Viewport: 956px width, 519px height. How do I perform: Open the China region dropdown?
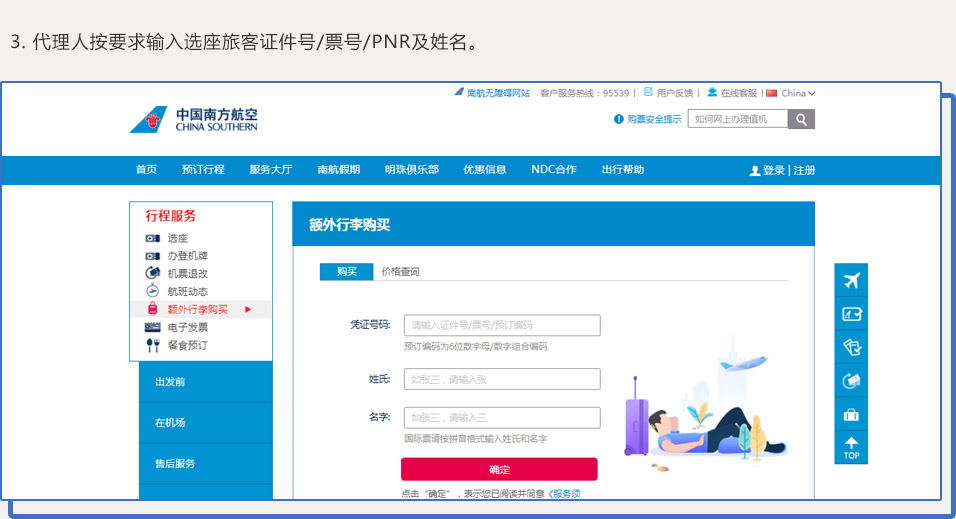click(791, 93)
